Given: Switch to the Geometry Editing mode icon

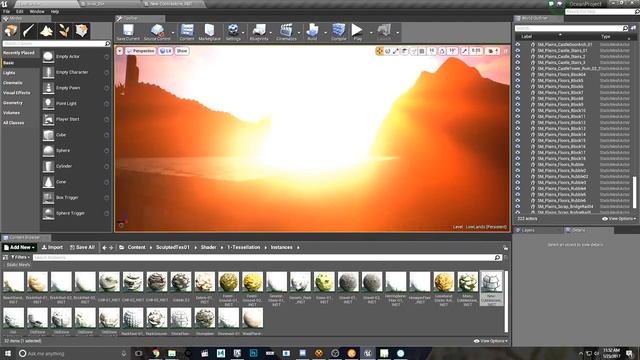Looking at the screenshot, I should 82,31.
